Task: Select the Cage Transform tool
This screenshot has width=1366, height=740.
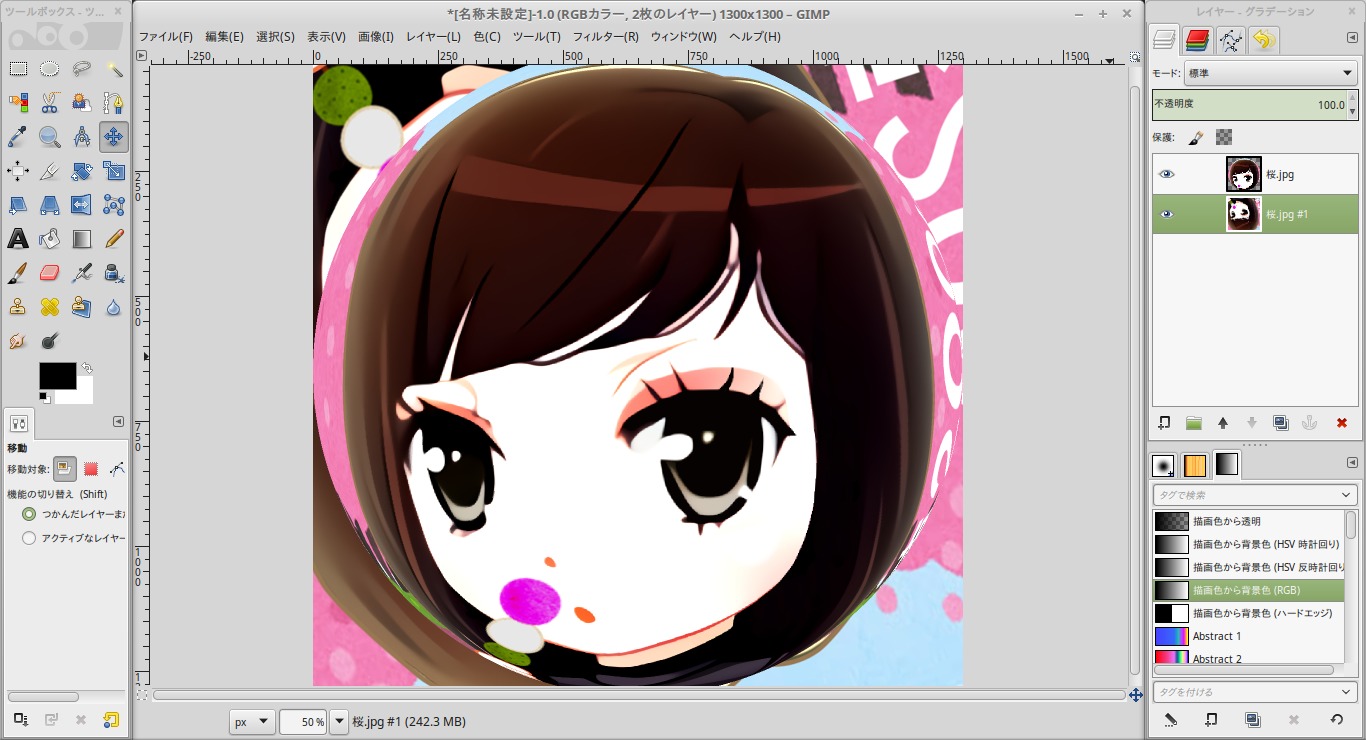Action: [x=114, y=205]
